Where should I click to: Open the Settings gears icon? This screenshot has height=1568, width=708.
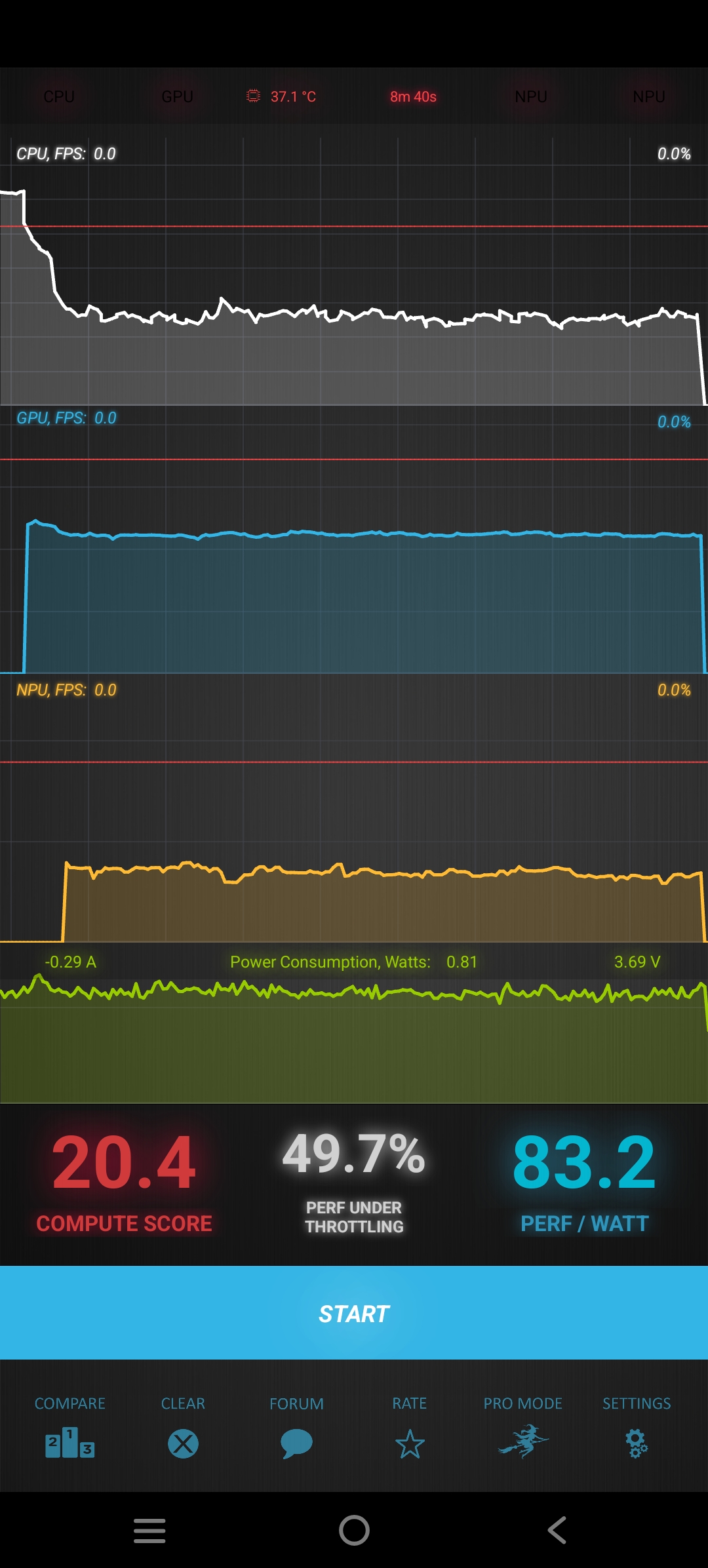[x=637, y=1443]
